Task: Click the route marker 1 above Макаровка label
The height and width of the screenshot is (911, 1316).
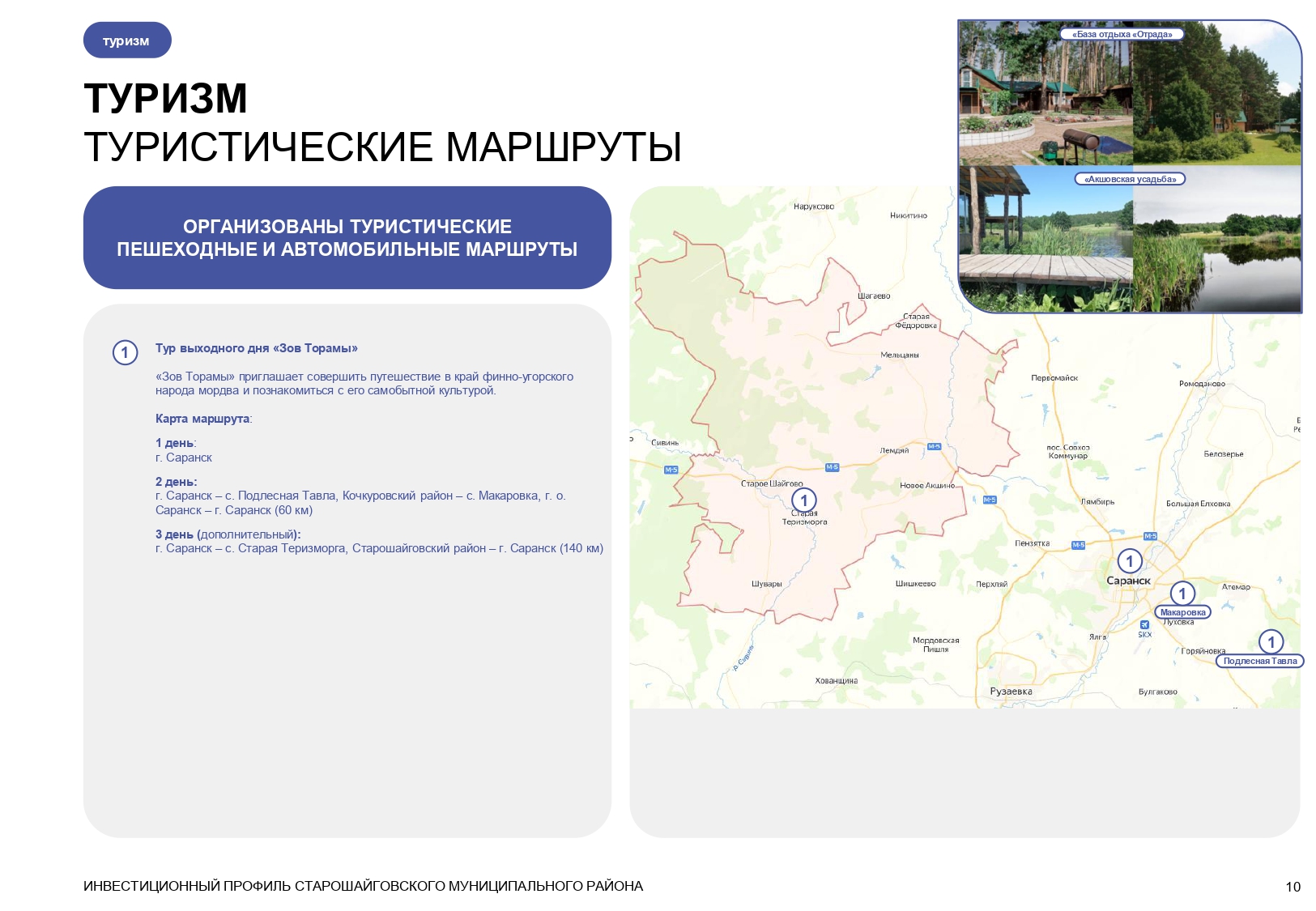Action: (1182, 594)
